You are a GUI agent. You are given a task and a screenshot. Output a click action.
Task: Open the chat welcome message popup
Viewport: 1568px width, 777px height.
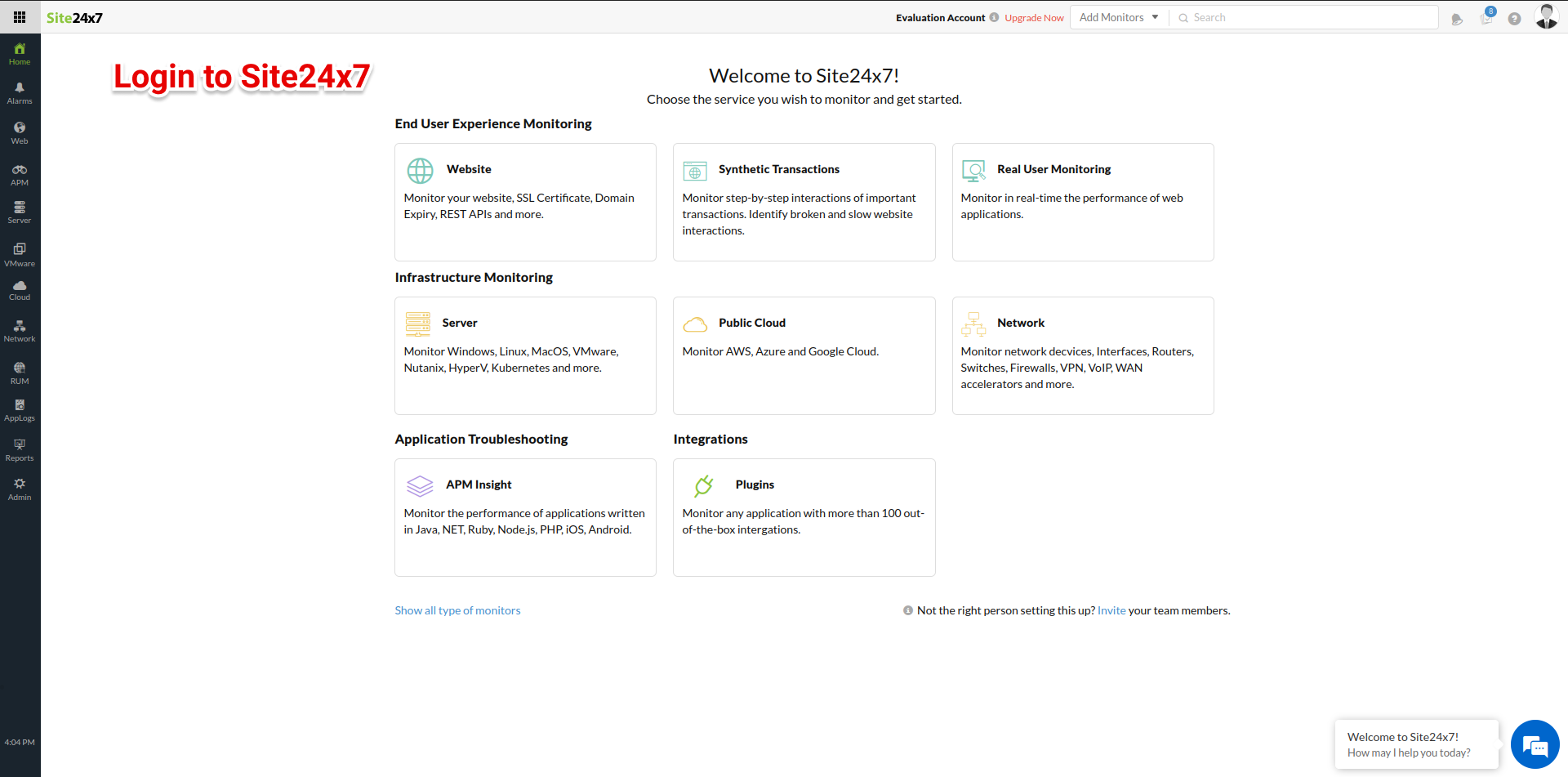[1417, 744]
